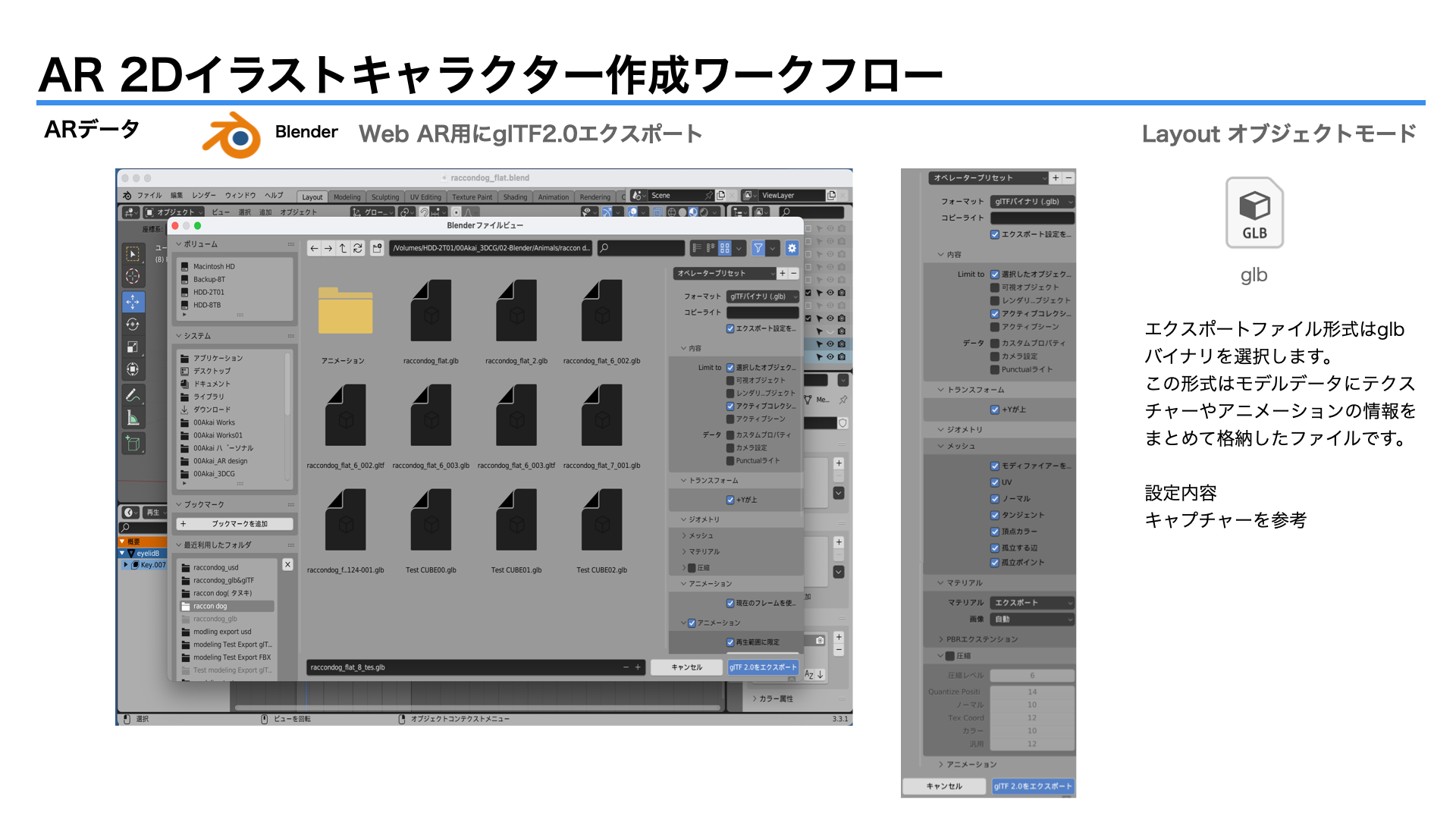Toggle the file browser settings gear
This screenshot has height=819, width=1456.
click(x=792, y=248)
